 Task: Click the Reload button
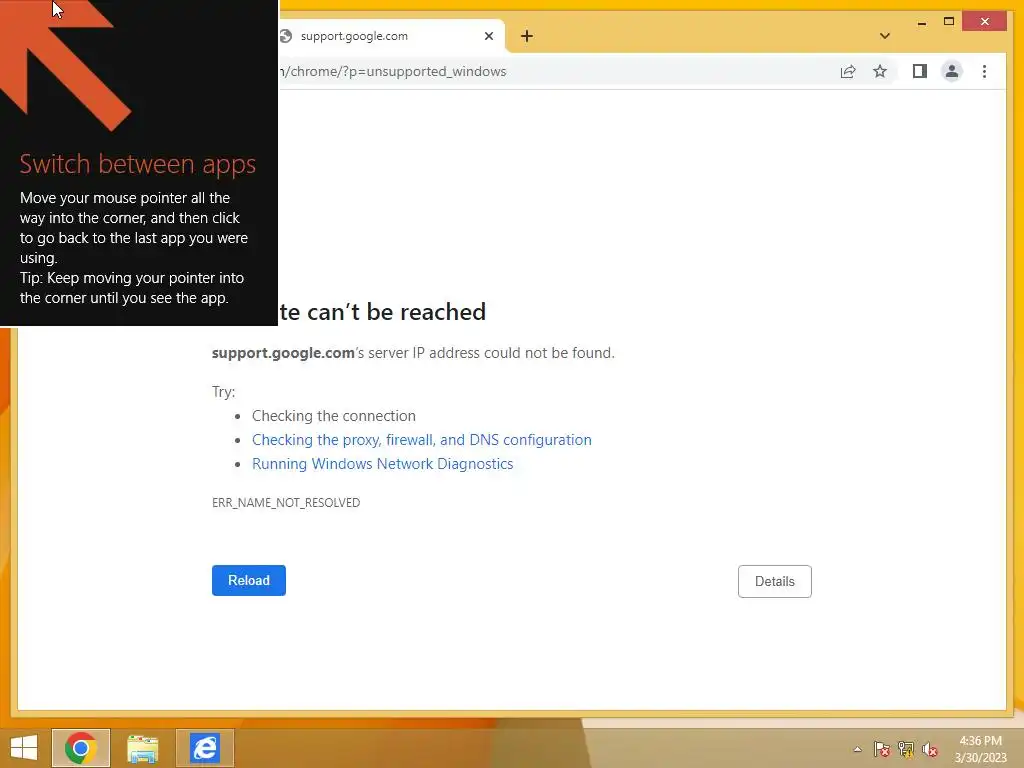pyautogui.click(x=249, y=581)
